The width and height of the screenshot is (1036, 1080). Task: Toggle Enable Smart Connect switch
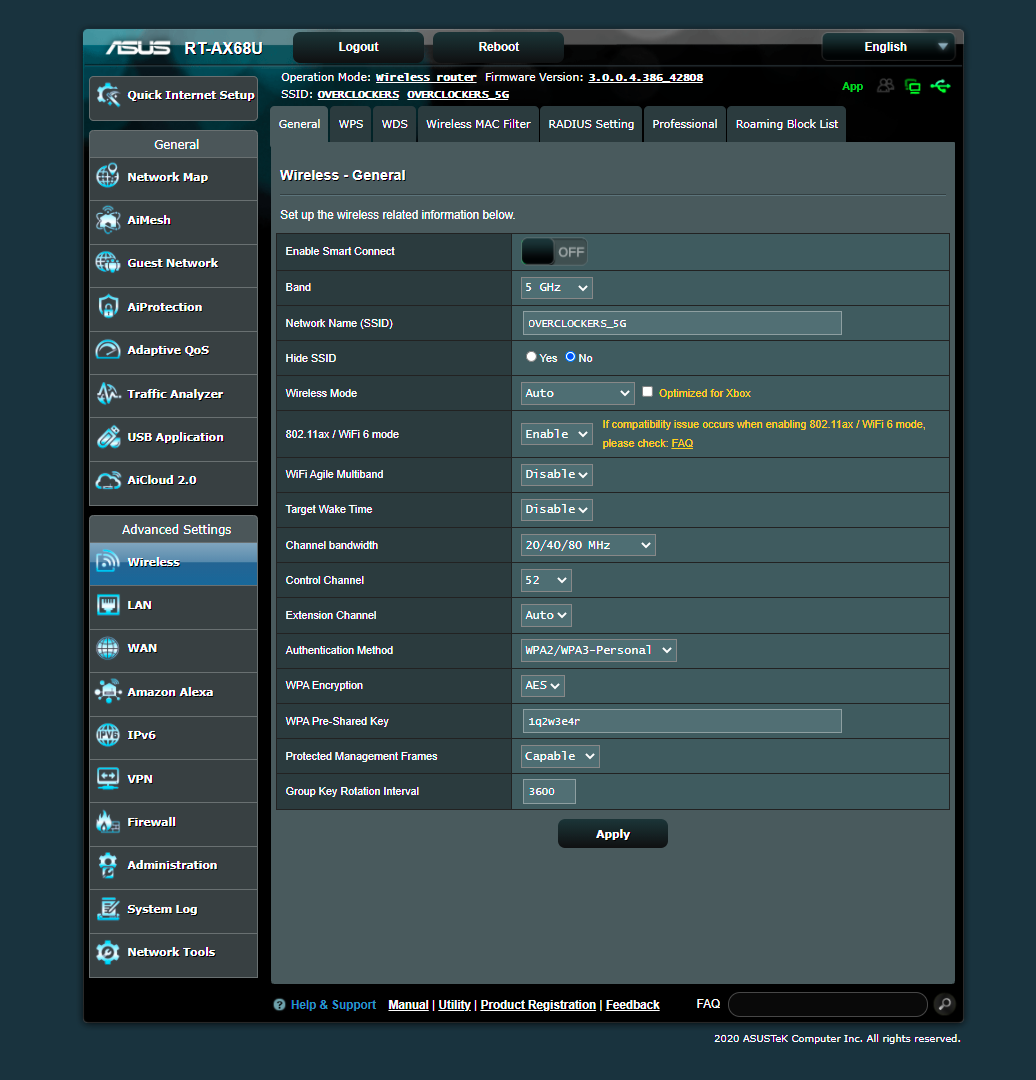point(554,251)
